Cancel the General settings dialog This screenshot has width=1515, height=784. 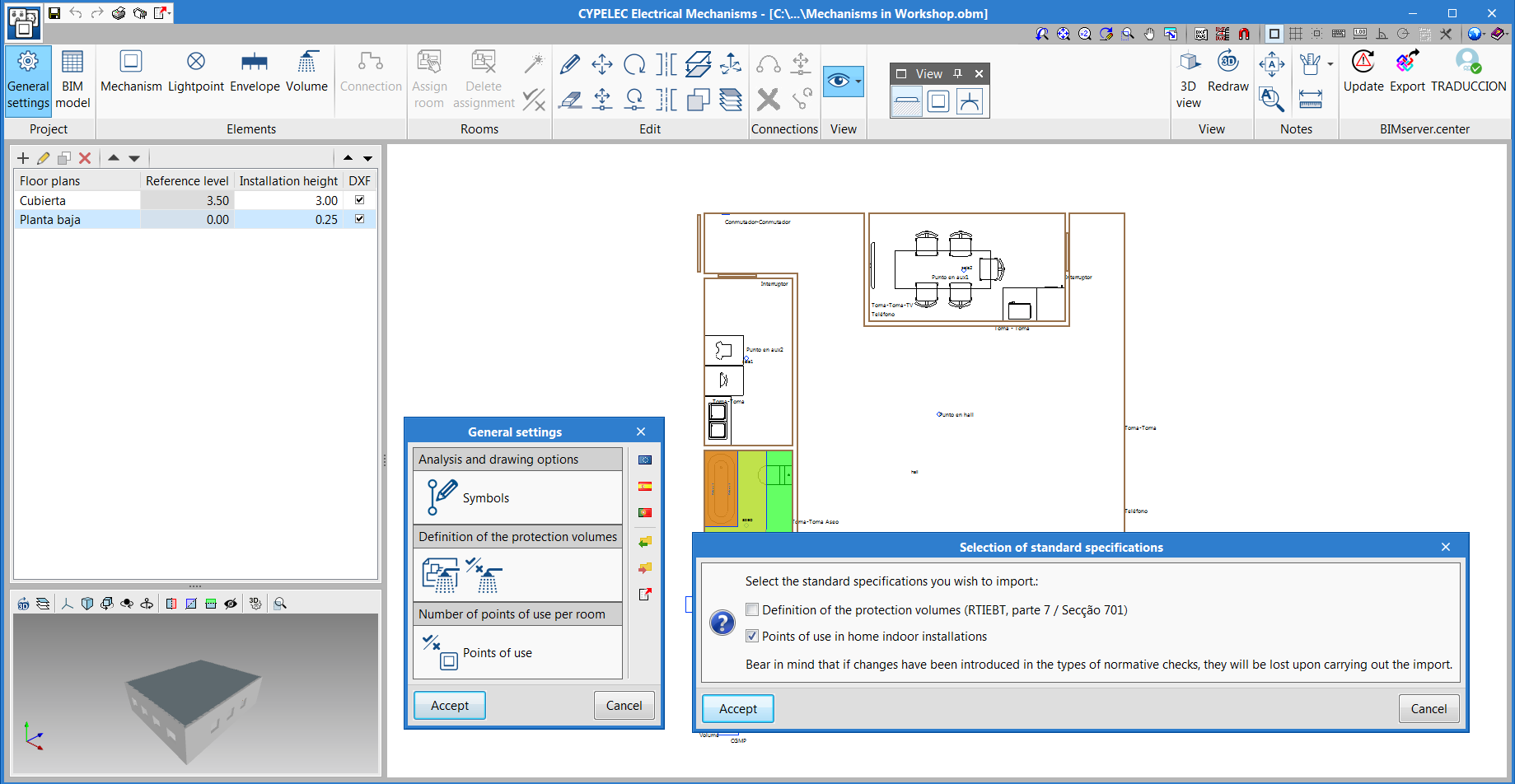(x=624, y=706)
